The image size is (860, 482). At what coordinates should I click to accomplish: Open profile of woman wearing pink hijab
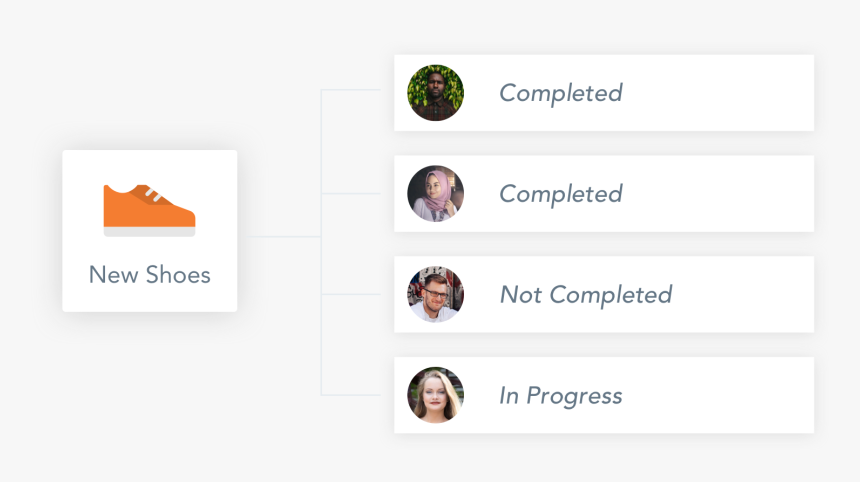(435, 194)
